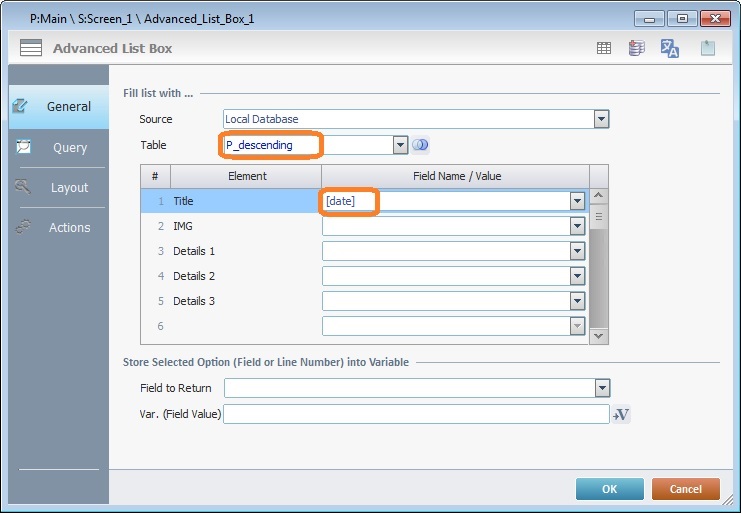Screen dimensions: 741x513
Task: Click the Cancel button
Action: click(686, 489)
